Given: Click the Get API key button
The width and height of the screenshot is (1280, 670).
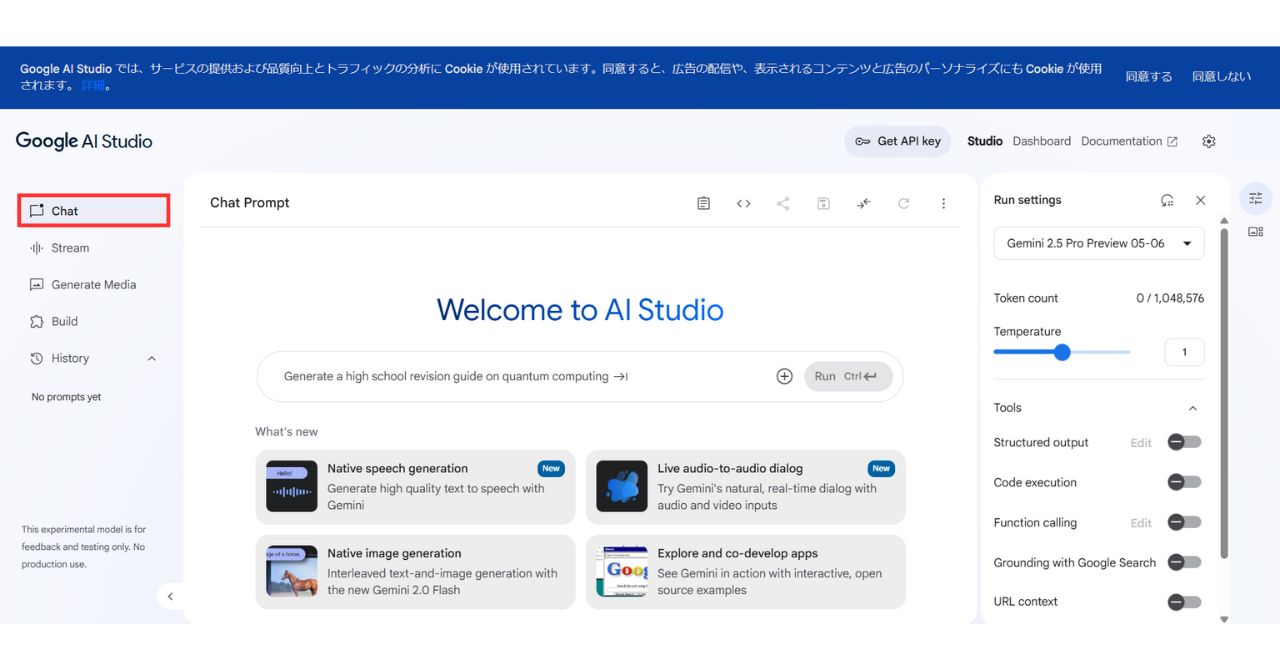Looking at the screenshot, I should (898, 141).
